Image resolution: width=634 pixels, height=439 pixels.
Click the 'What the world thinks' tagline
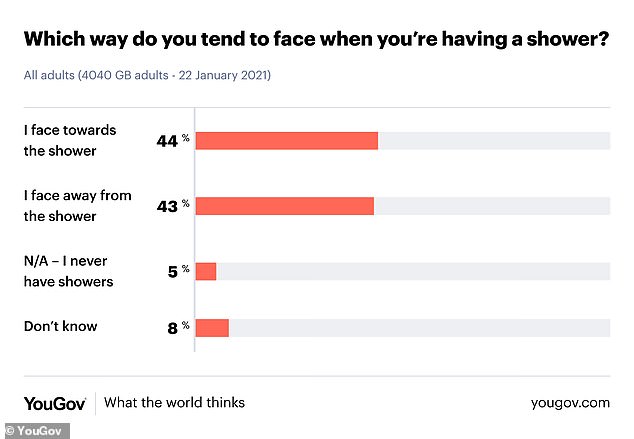[174, 402]
